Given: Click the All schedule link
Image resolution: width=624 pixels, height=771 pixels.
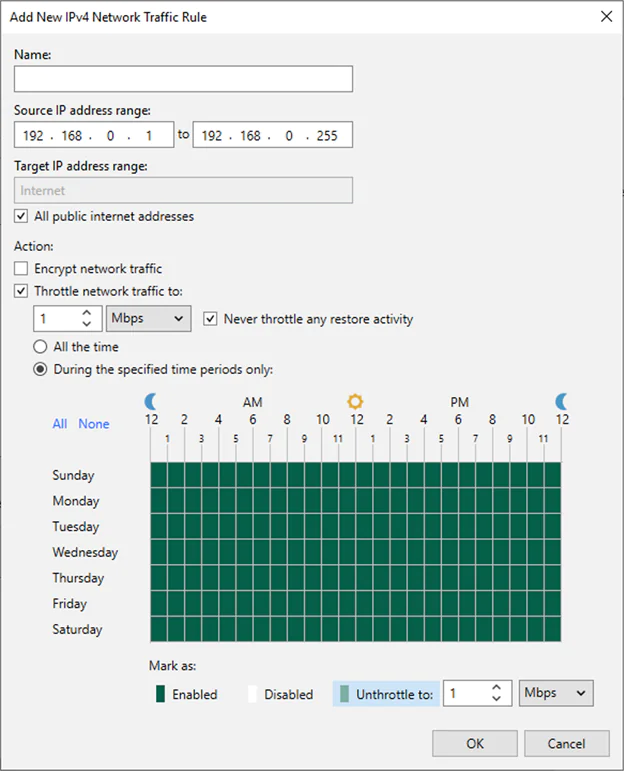Looking at the screenshot, I should click(60, 424).
